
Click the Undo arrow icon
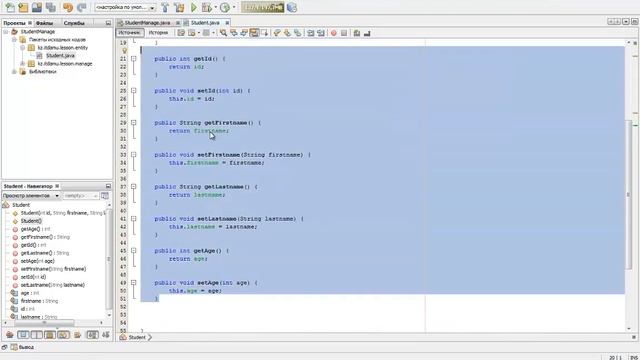[x=68, y=7]
